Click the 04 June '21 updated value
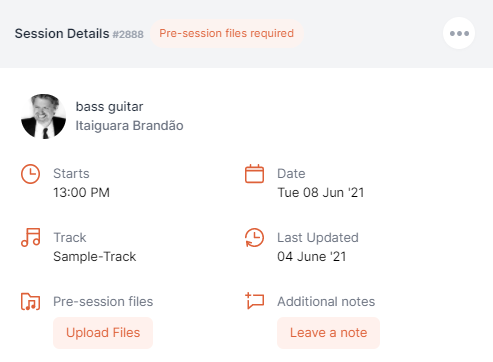The height and width of the screenshot is (362, 493). [312, 257]
